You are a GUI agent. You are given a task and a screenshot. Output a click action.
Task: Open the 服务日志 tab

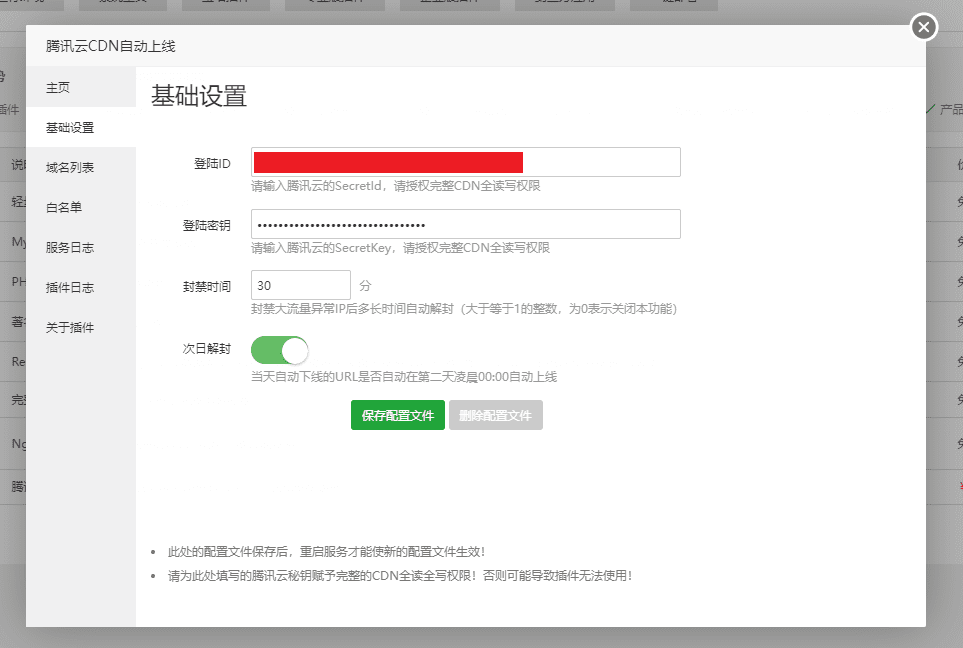pos(81,247)
